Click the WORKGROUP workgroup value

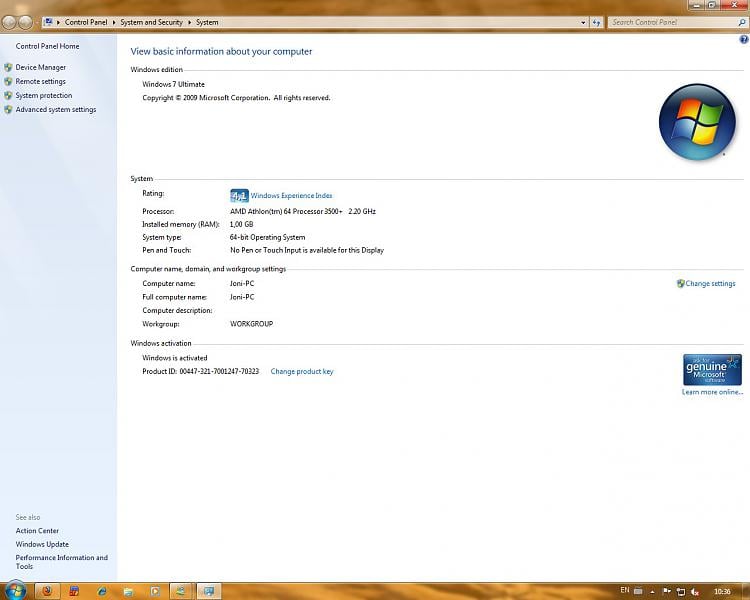(252, 324)
